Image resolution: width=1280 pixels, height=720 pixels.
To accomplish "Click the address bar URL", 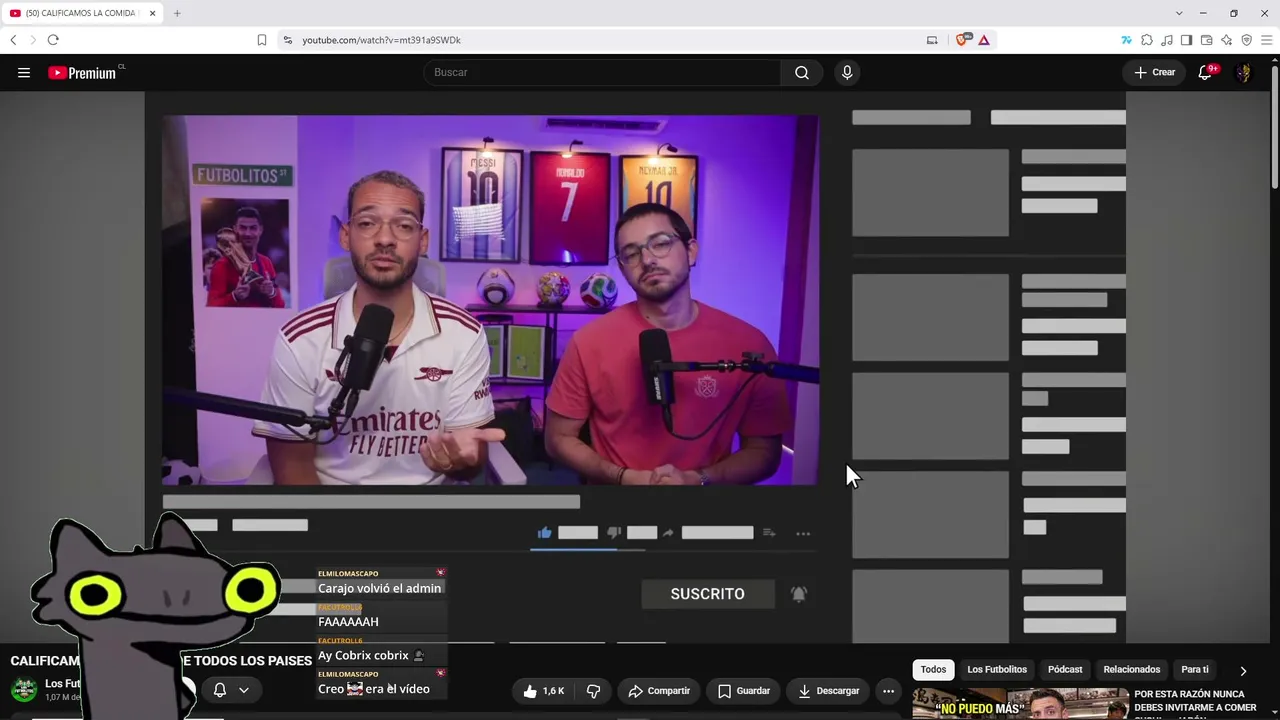I will coord(381,40).
